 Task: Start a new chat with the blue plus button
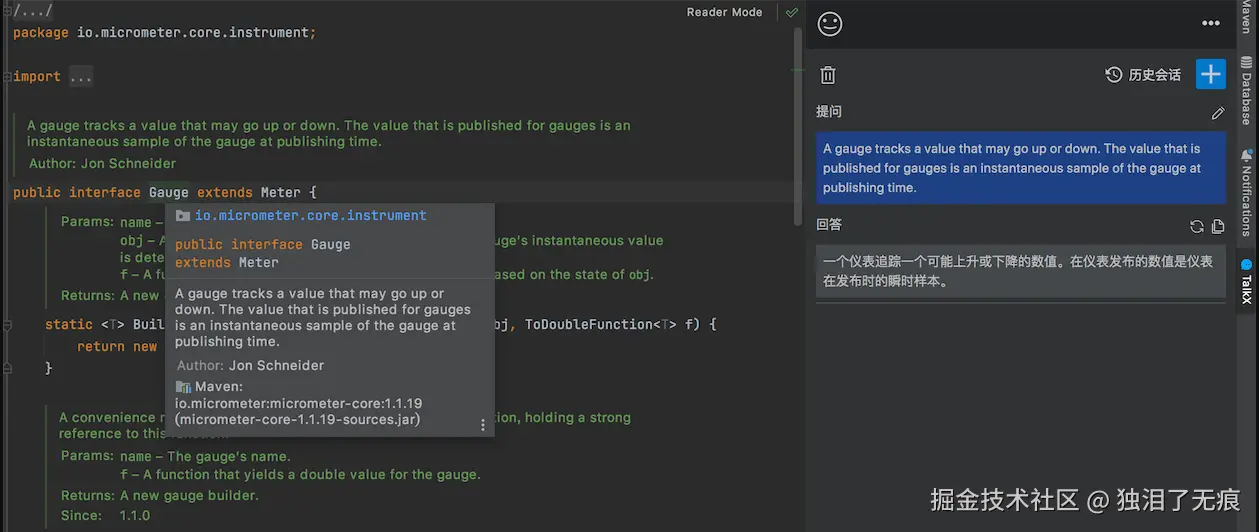[x=1211, y=74]
